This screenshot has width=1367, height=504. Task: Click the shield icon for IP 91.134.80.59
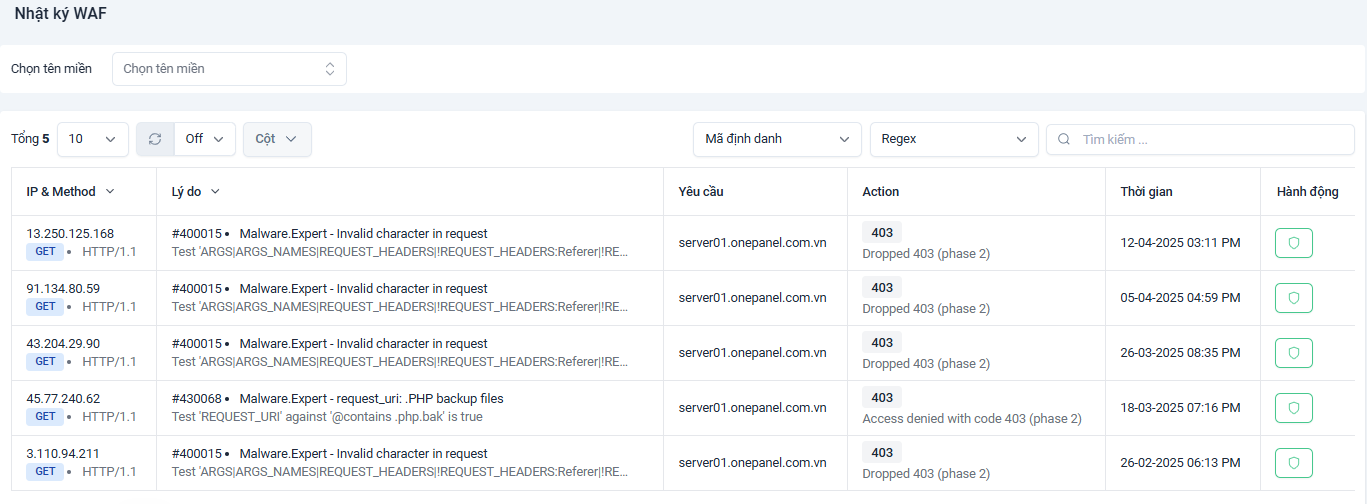pyautogui.click(x=1293, y=298)
